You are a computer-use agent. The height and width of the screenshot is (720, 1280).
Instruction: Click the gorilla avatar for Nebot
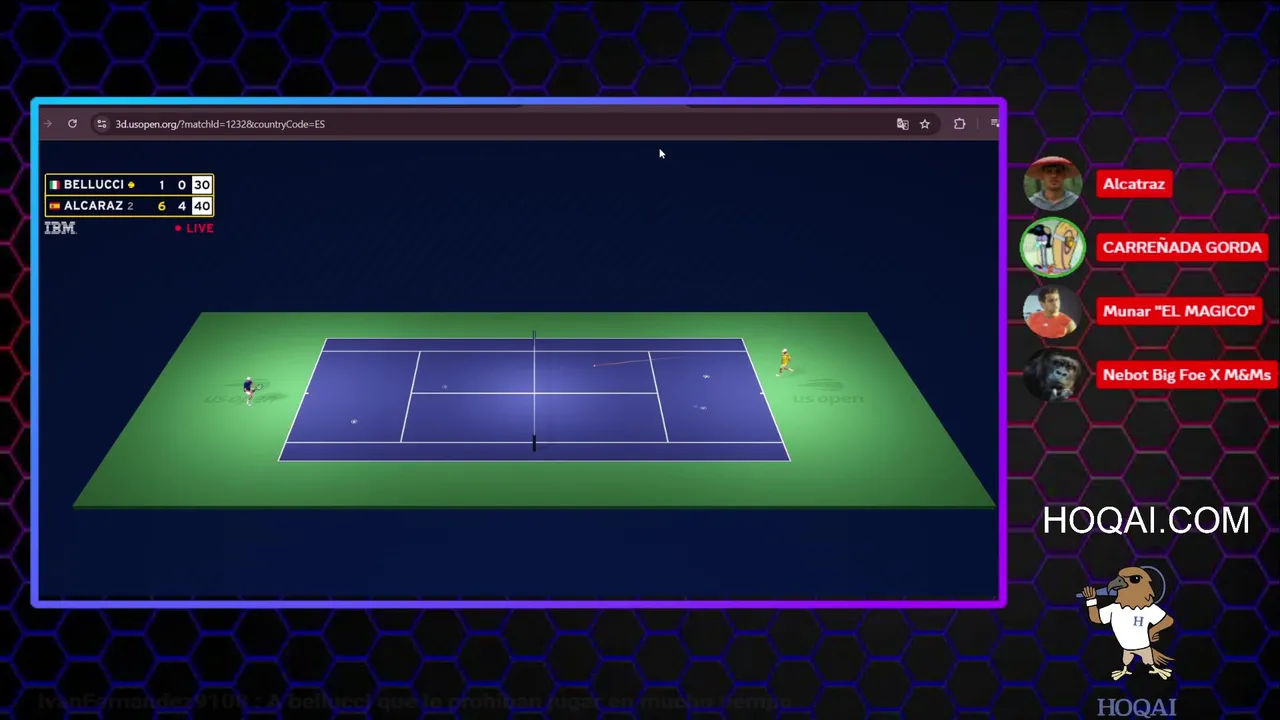point(1053,374)
